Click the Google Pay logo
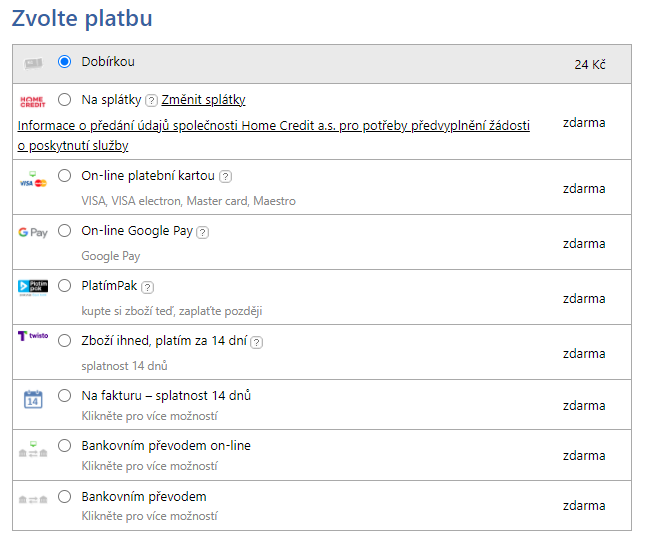The width and height of the screenshot is (651, 547). coord(33,232)
